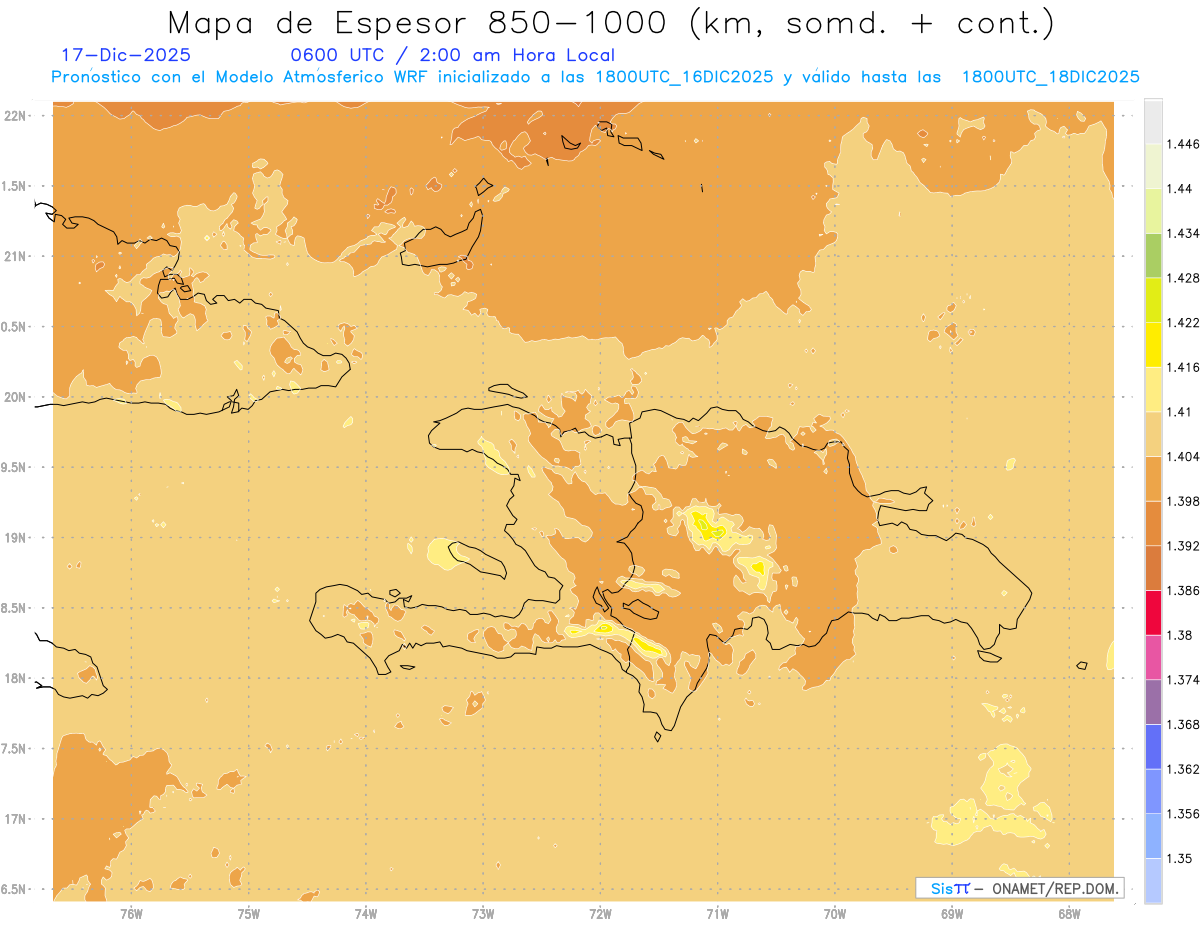Click the legend value '1.41'
This screenshot has width=1200, height=927.
tap(1179, 412)
